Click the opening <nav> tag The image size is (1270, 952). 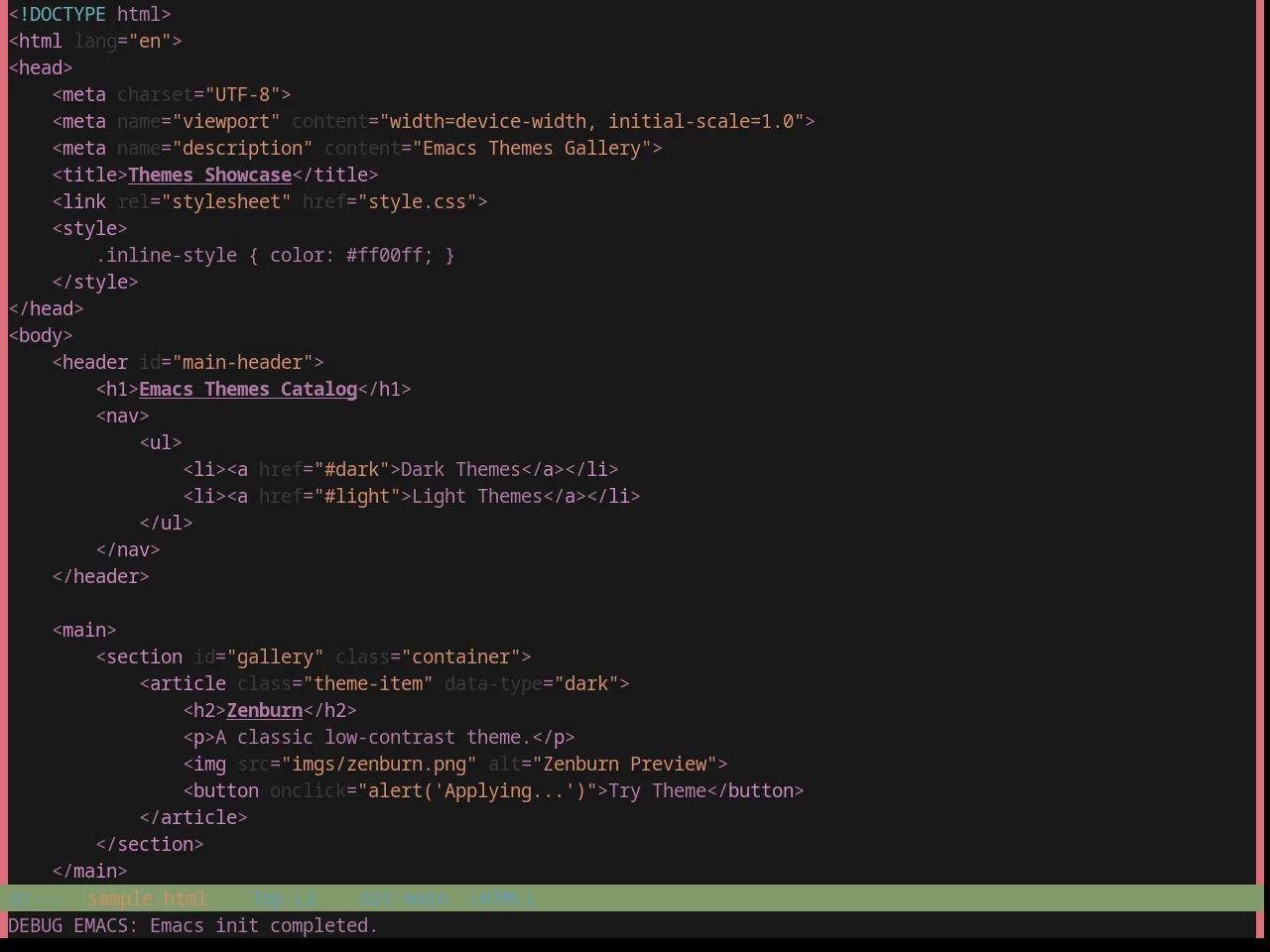tap(122, 416)
